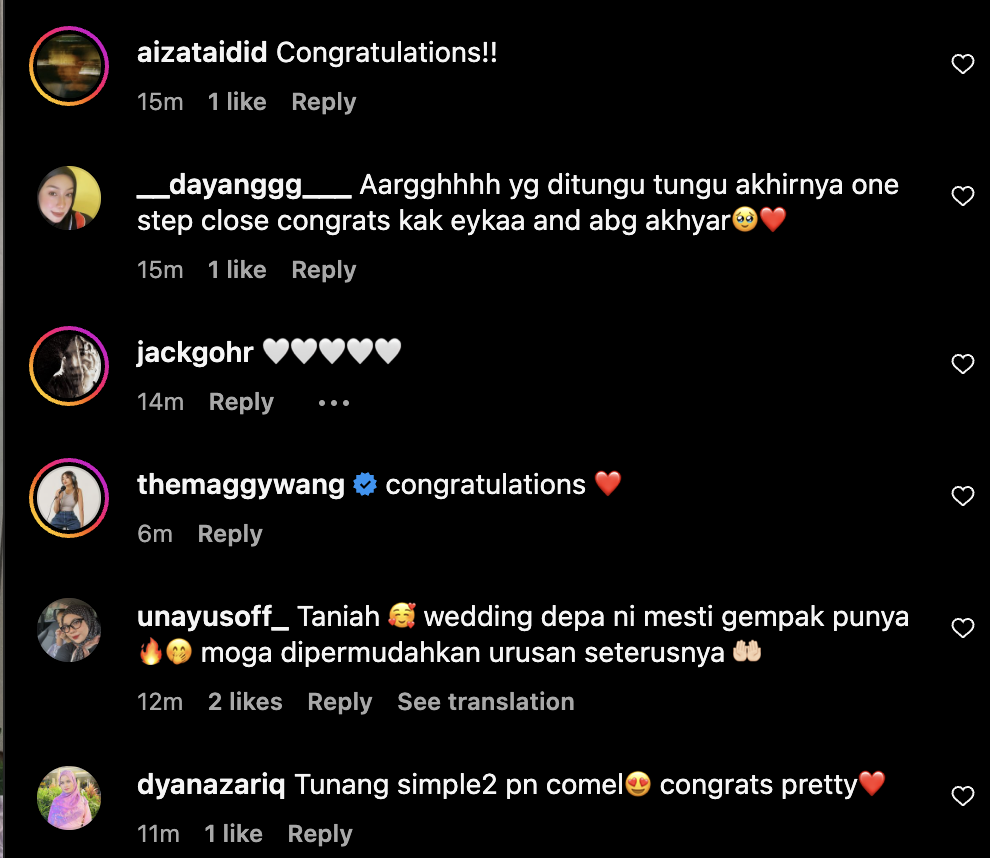Like the __dayanggg___ comment with heart icon
The image size is (990, 858).
(x=962, y=196)
